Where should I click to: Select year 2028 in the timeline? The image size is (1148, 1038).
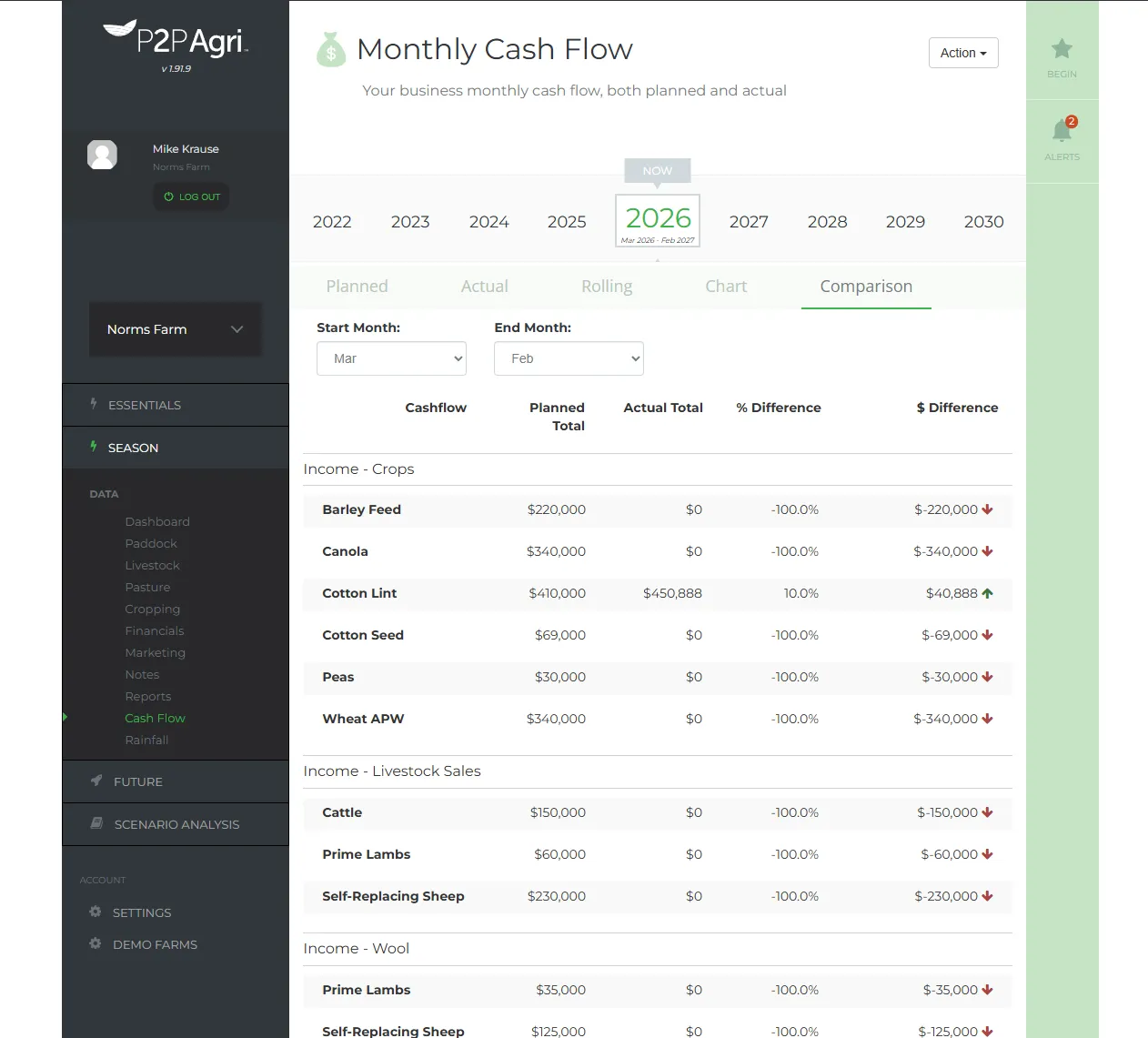coord(827,221)
